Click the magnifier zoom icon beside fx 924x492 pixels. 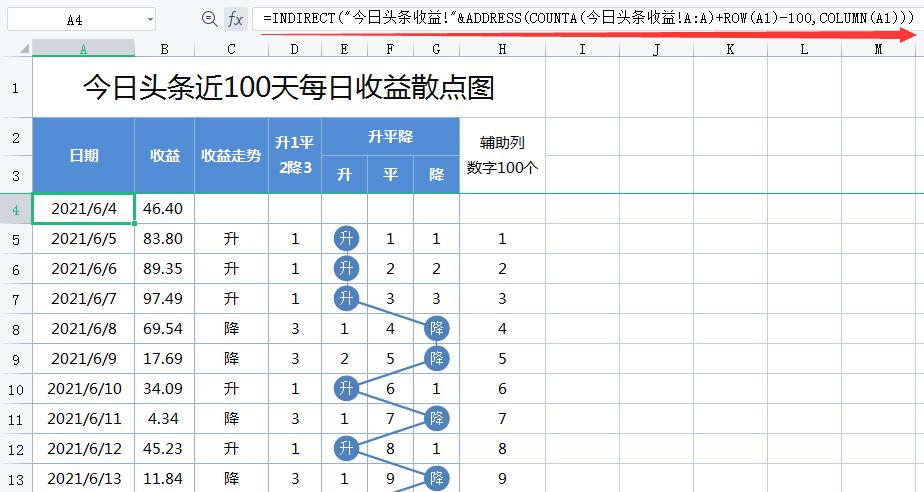pyautogui.click(x=209, y=19)
